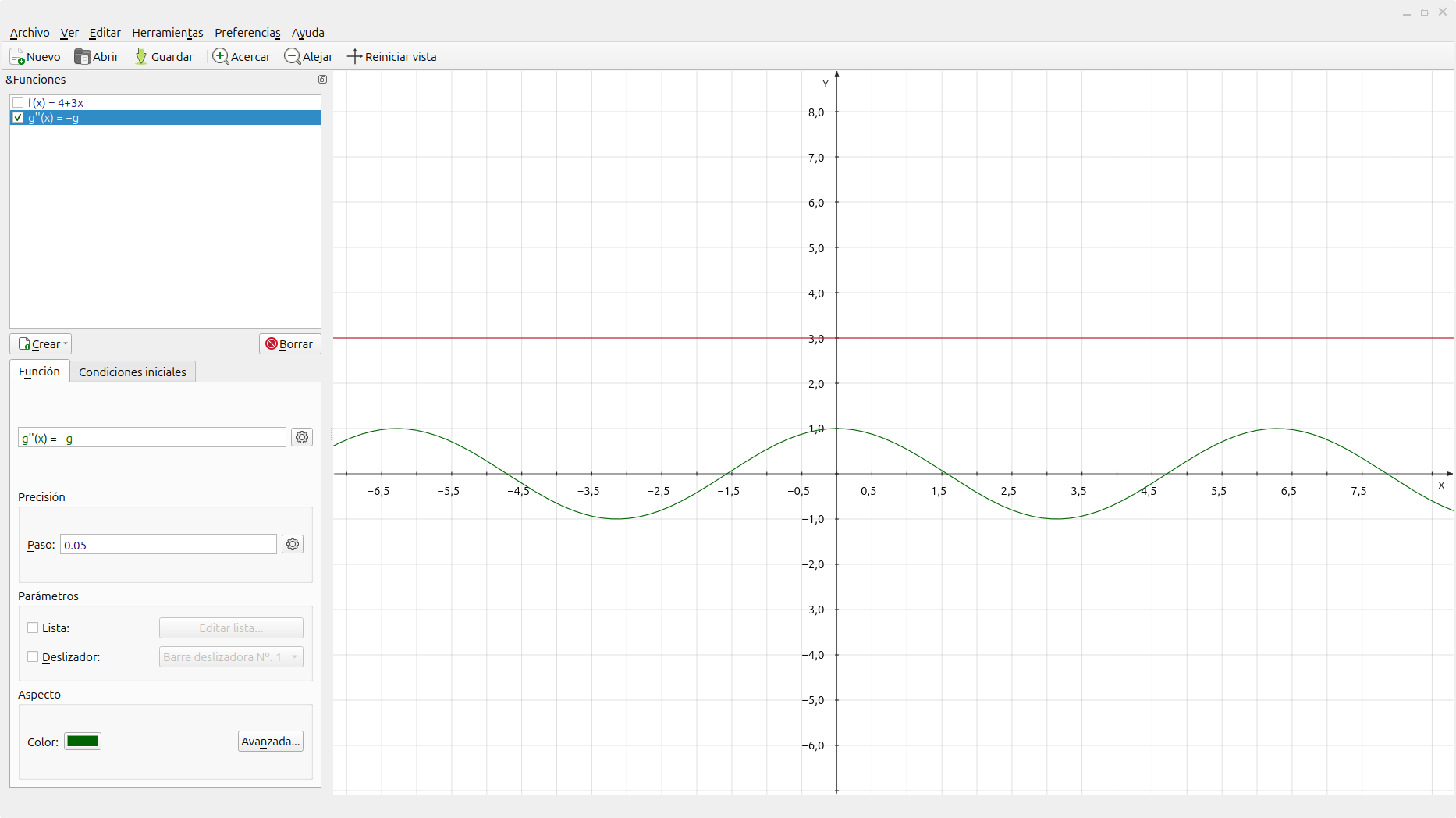Save the plot with Guardar icon
This screenshot has width=1456, height=818.
click(x=141, y=57)
